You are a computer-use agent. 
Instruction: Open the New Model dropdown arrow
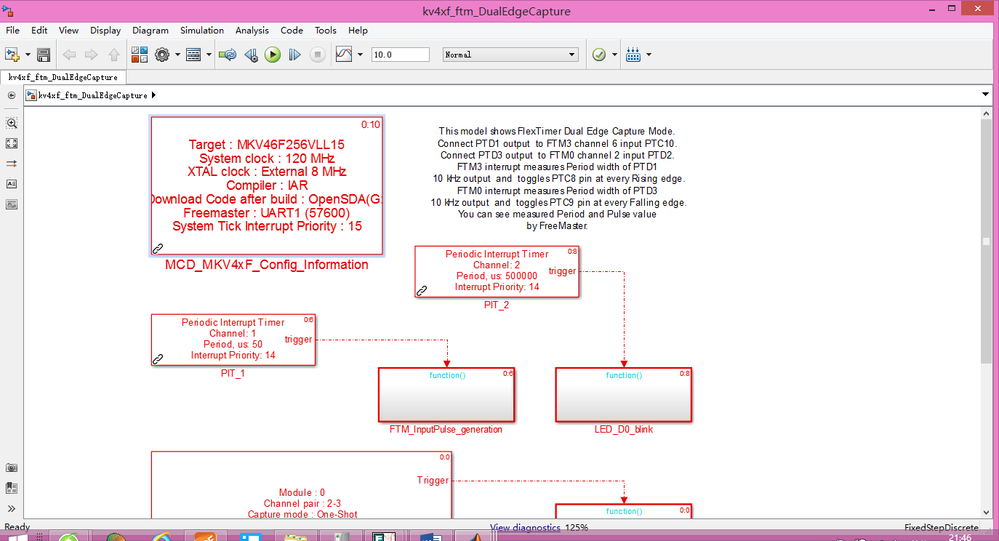tap(27, 55)
